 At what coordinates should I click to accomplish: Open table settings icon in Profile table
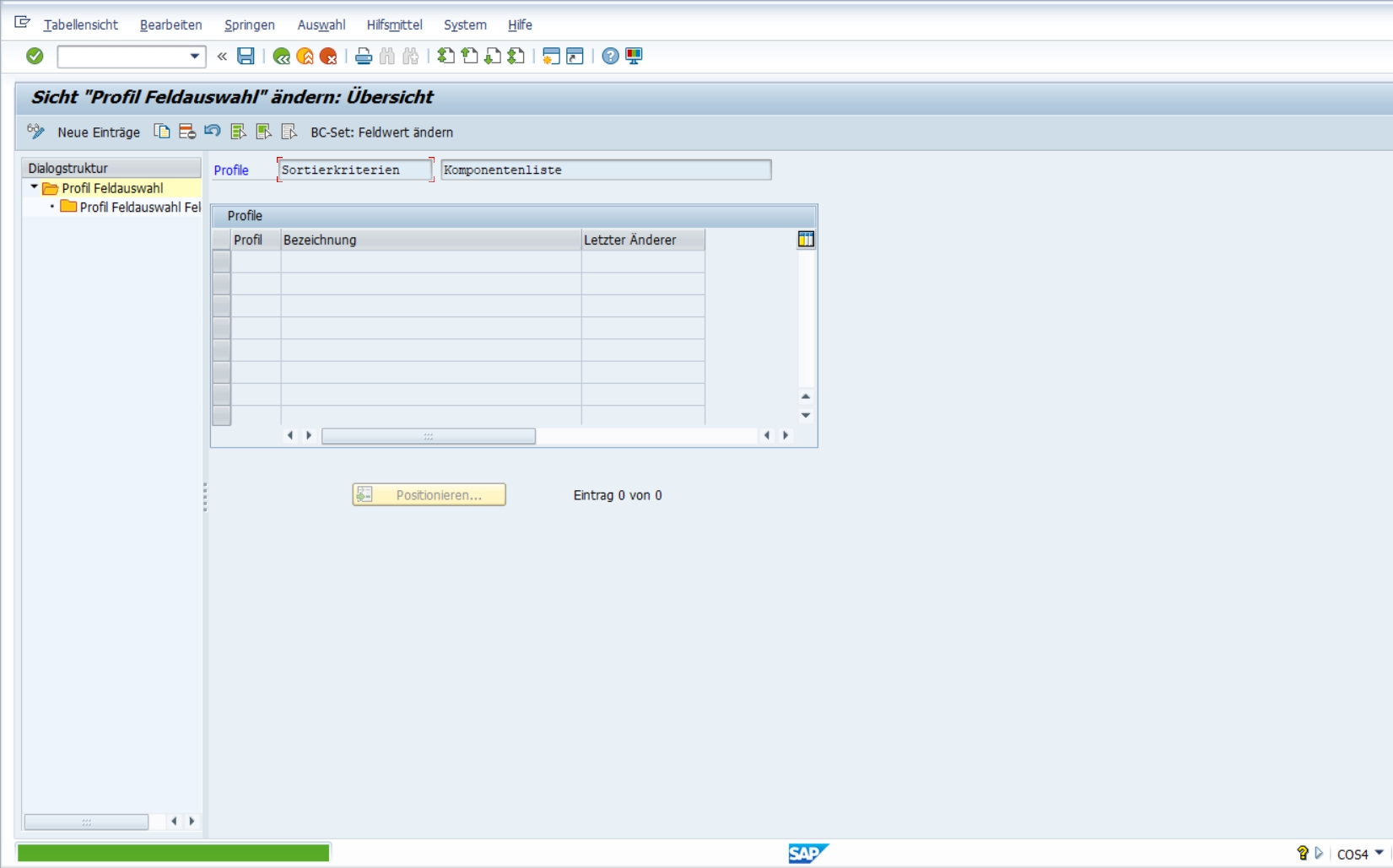[x=806, y=240]
